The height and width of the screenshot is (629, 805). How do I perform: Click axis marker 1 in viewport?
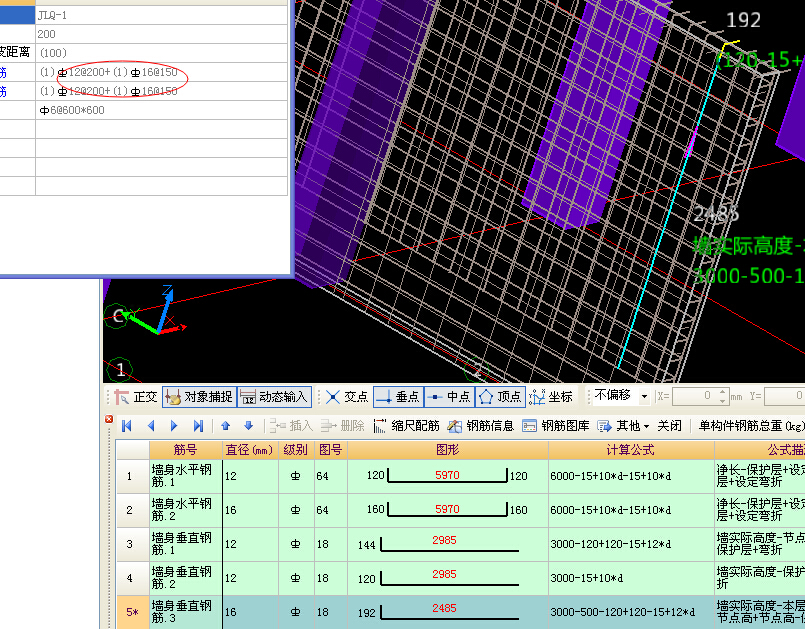(x=120, y=369)
